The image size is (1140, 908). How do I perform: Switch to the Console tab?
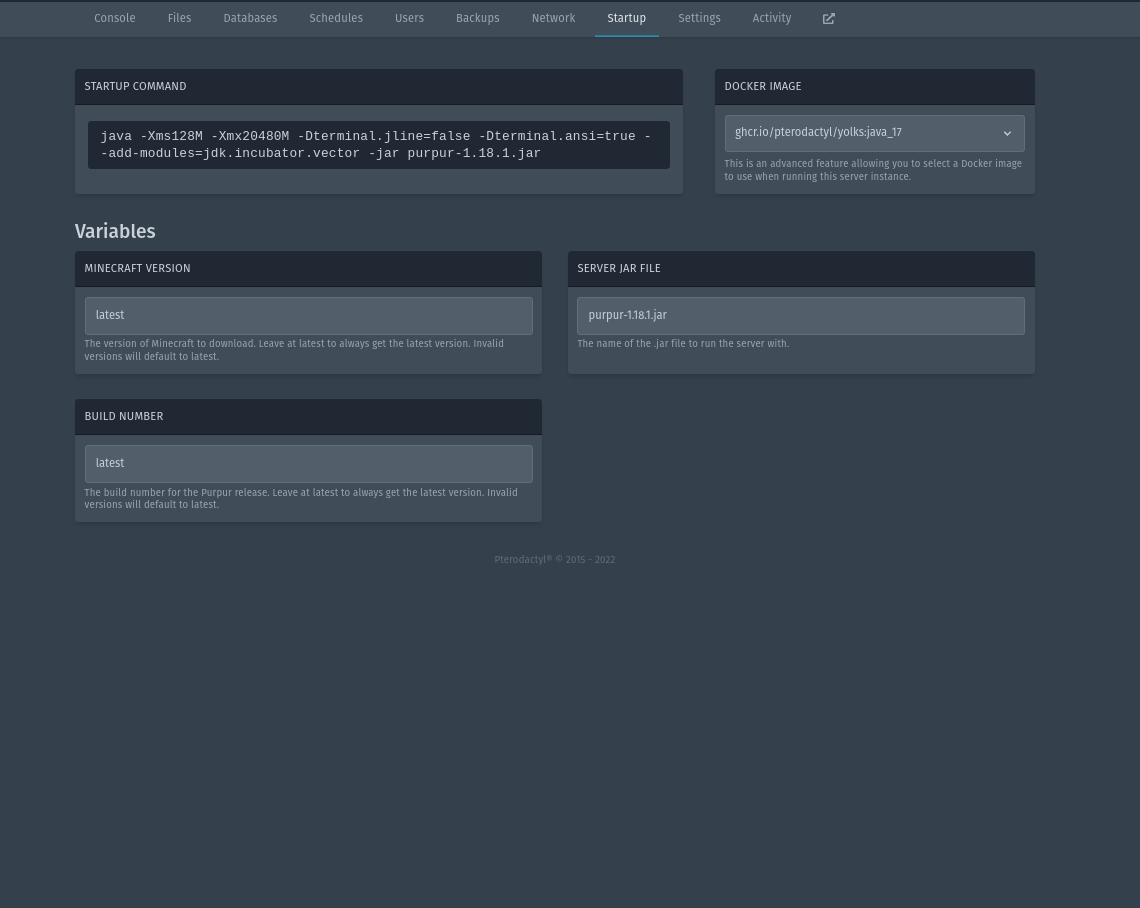[x=114, y=19]
